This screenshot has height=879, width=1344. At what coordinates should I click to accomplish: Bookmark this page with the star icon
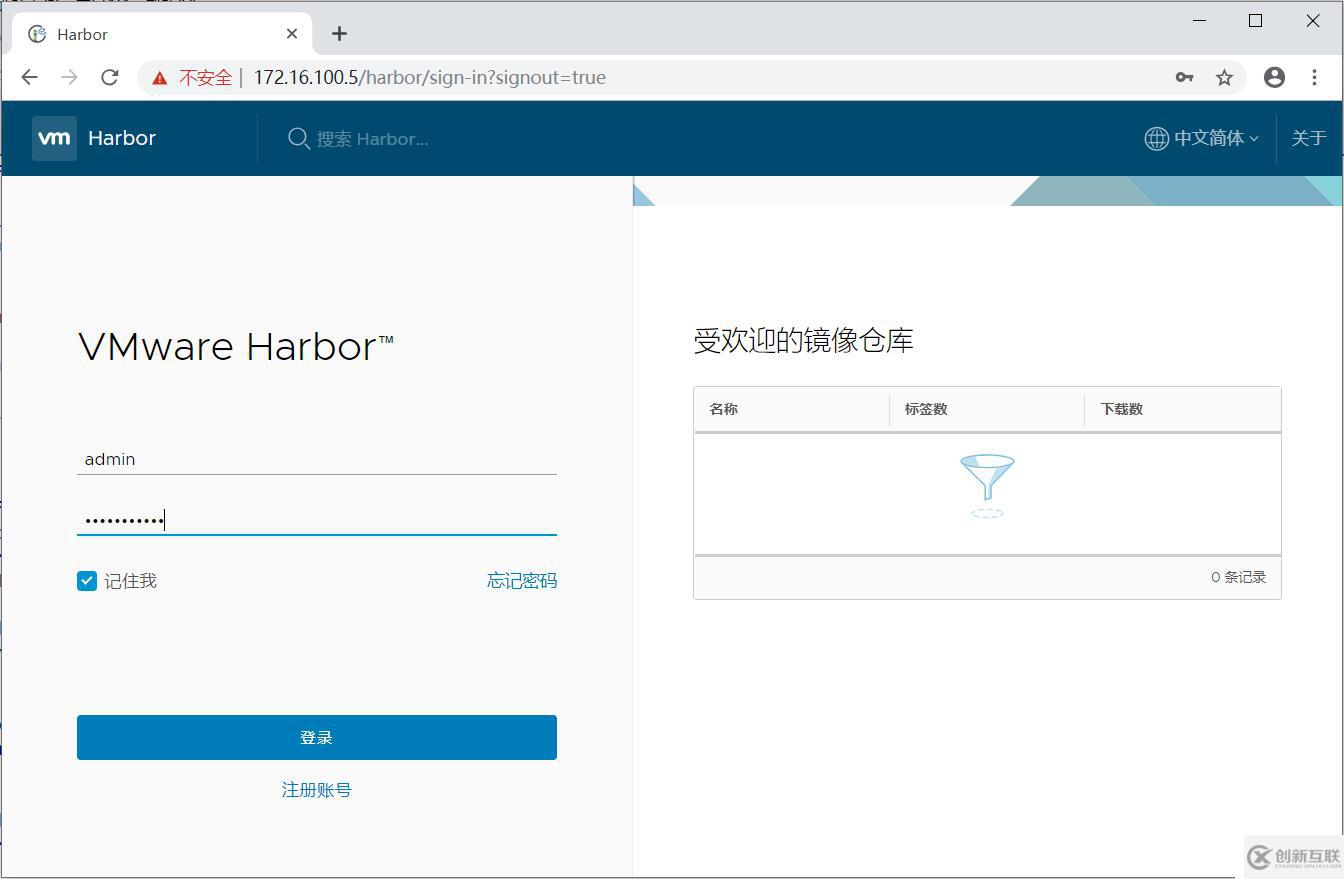(1224, 77)
